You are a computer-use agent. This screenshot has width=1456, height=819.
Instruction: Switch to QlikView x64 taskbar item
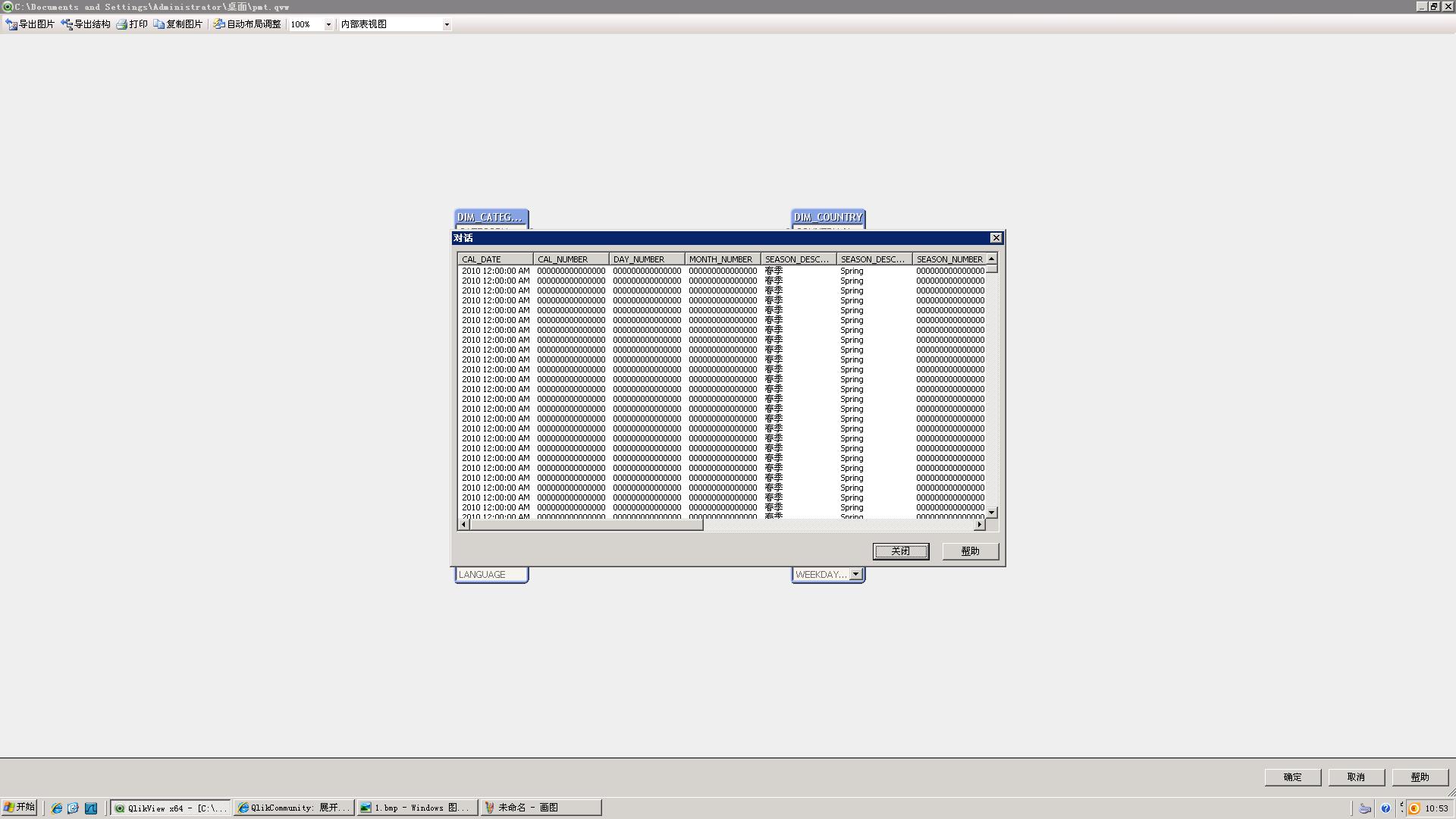(171, 808)
